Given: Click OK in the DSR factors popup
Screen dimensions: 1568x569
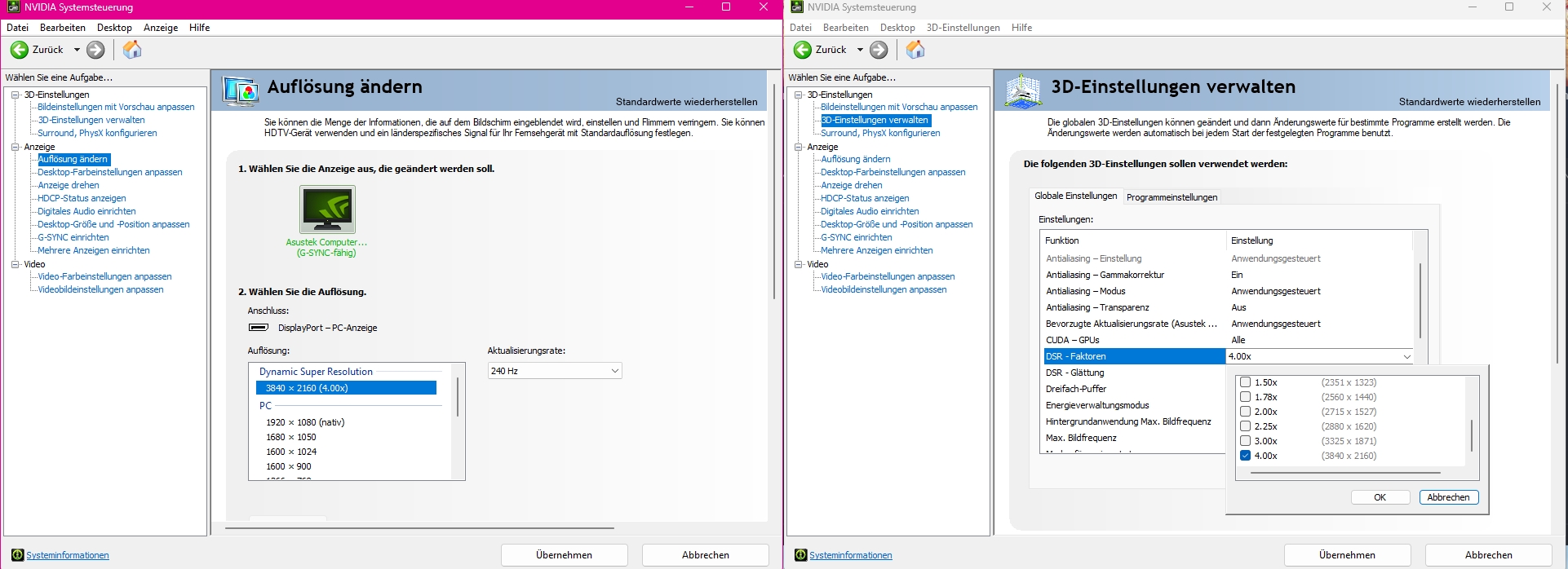Looking at the screenshot, I should click(x=1380, y=497).
